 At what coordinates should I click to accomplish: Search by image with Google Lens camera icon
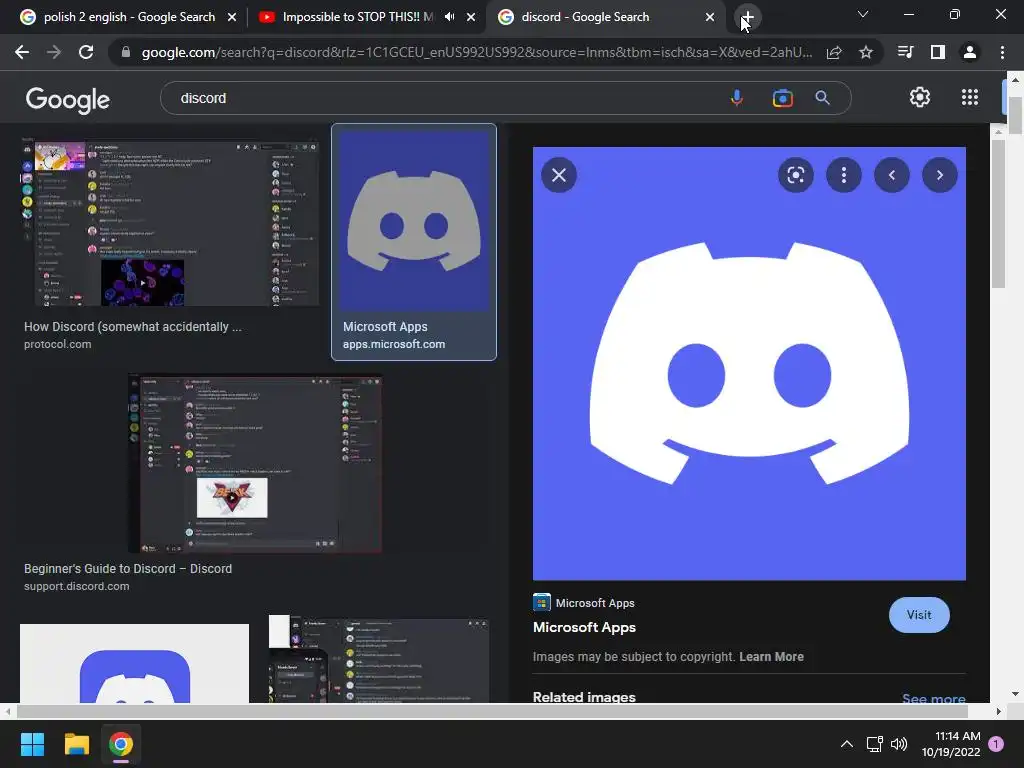point(782,98)
